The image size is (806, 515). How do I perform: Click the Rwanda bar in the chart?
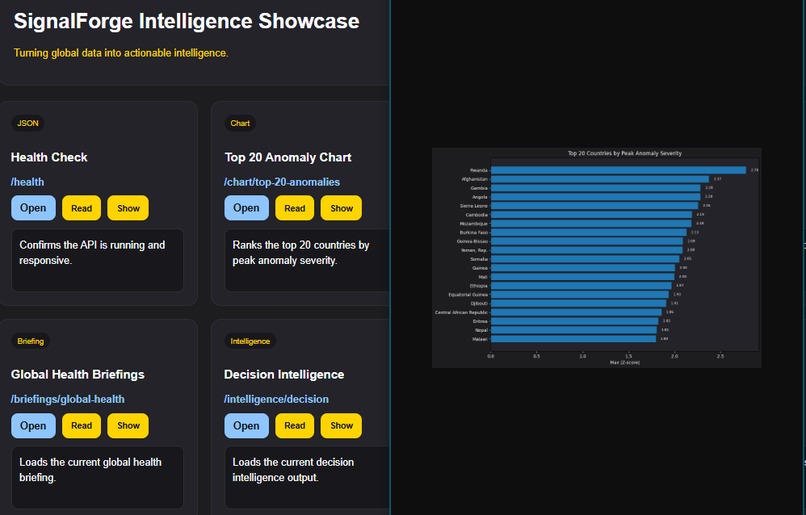click(618, 170)
